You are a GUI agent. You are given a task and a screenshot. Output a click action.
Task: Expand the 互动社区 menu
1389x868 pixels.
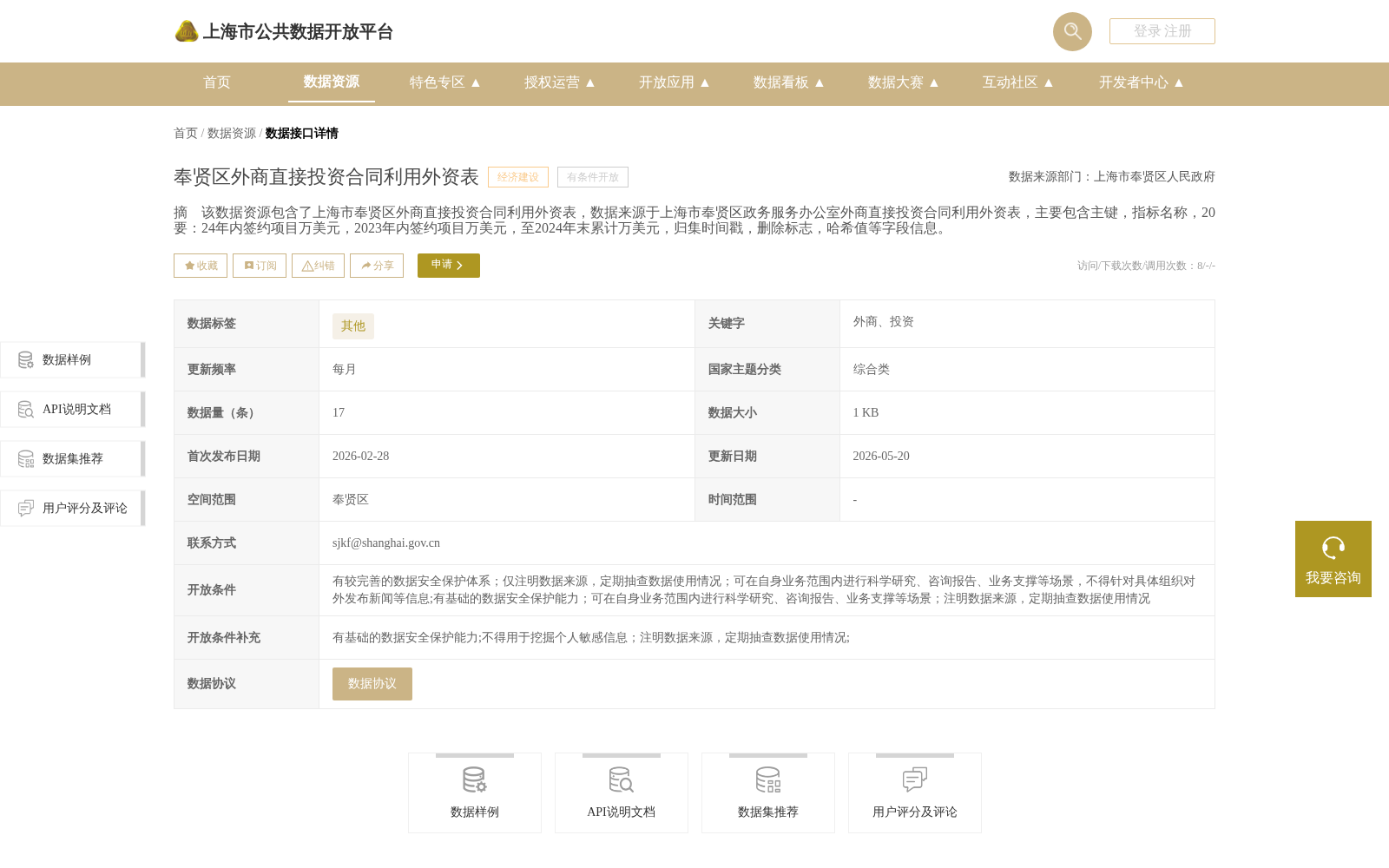coord(1018,82)
